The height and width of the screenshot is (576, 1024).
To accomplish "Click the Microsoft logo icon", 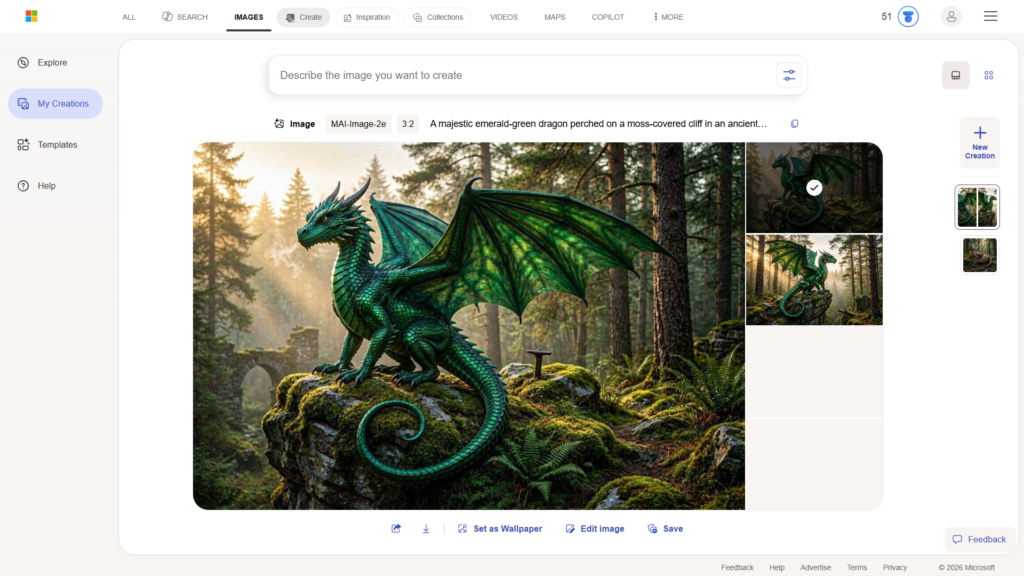I will click(31, 16).
